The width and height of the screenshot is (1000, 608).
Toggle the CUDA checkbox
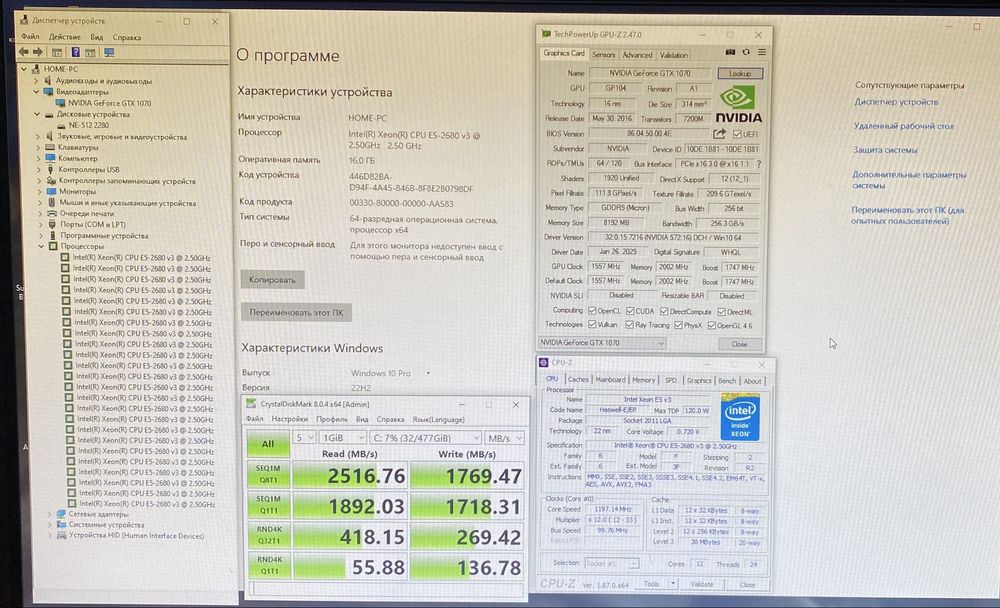coord(630,311)
